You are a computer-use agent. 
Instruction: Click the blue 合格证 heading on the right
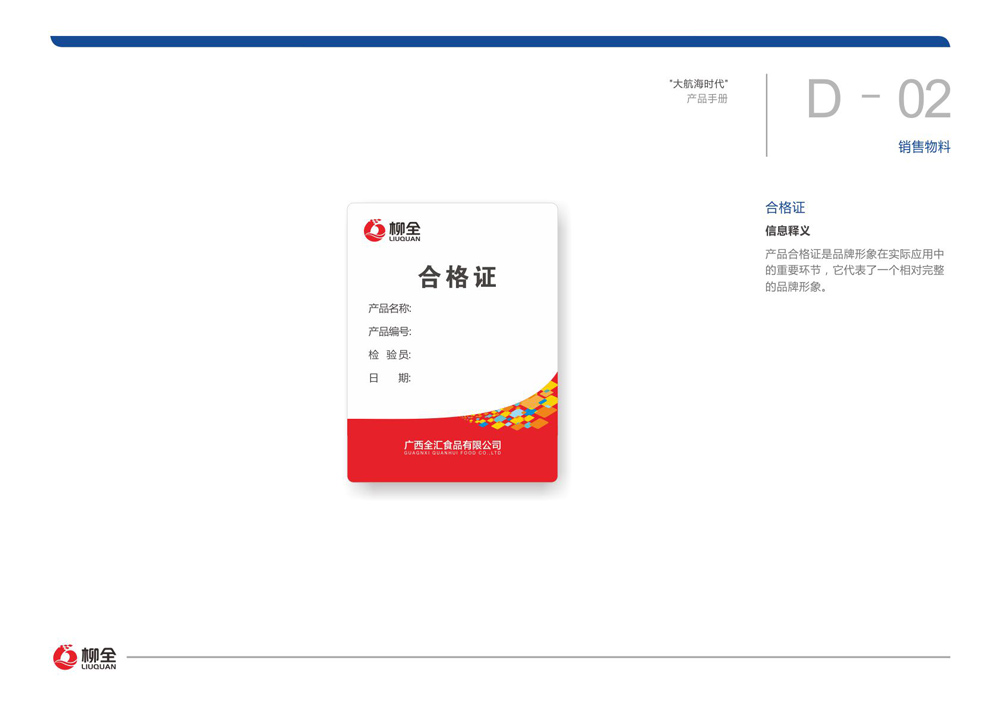click(785, 208)
